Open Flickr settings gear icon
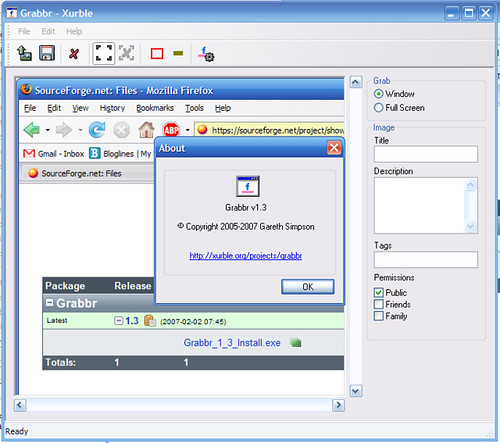The height and width of the screenshot is (443, 500). 206,54
